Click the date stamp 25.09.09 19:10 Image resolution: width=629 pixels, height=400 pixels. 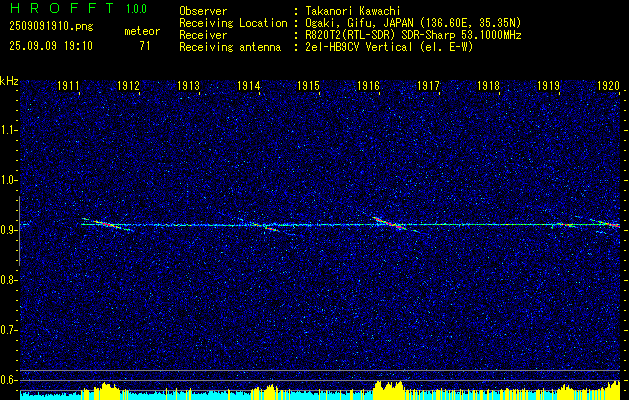pos(51,46)
